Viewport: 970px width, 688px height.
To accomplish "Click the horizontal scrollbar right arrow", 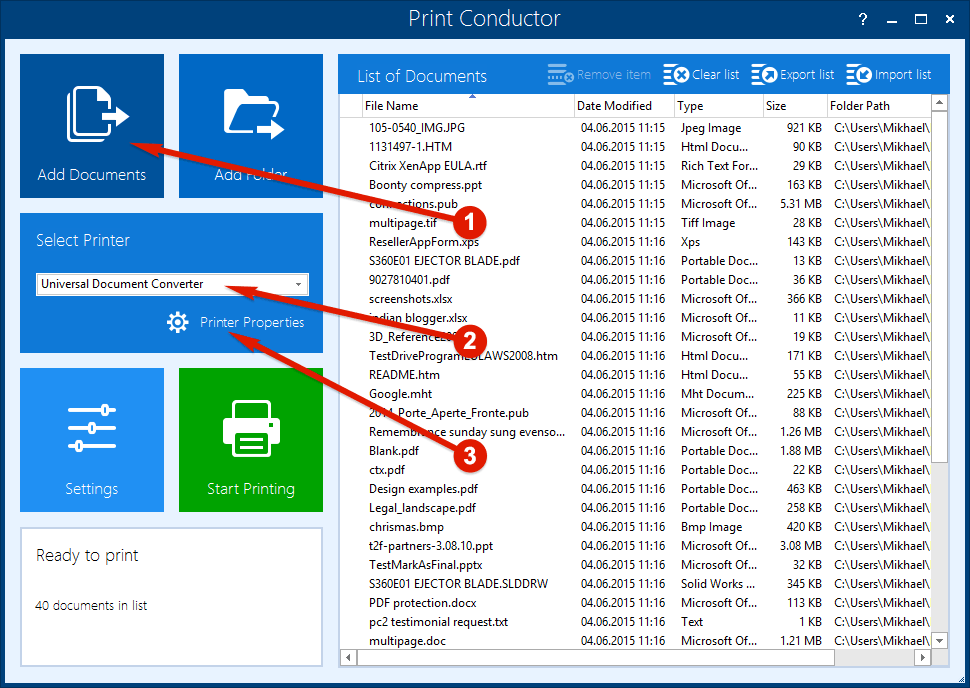I will click(922, 658).
